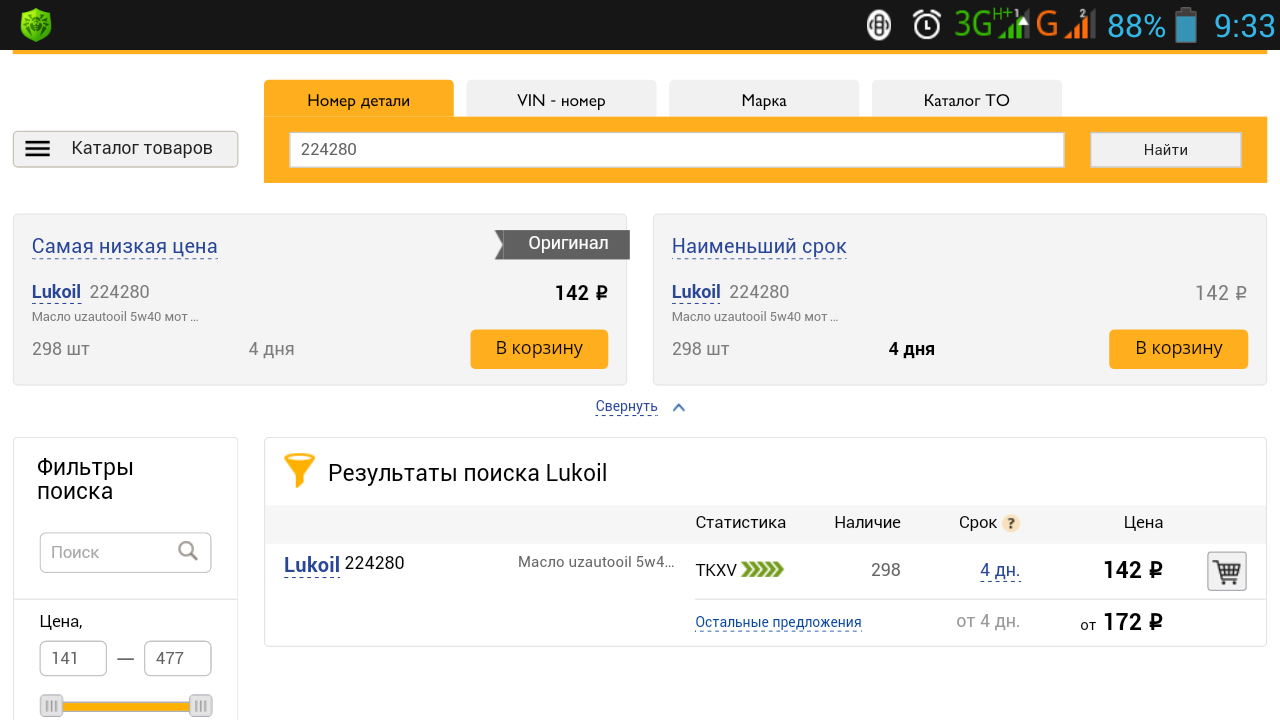
Task: Click the bold 142 ₽ price in results row
Action: [1133, 570]
